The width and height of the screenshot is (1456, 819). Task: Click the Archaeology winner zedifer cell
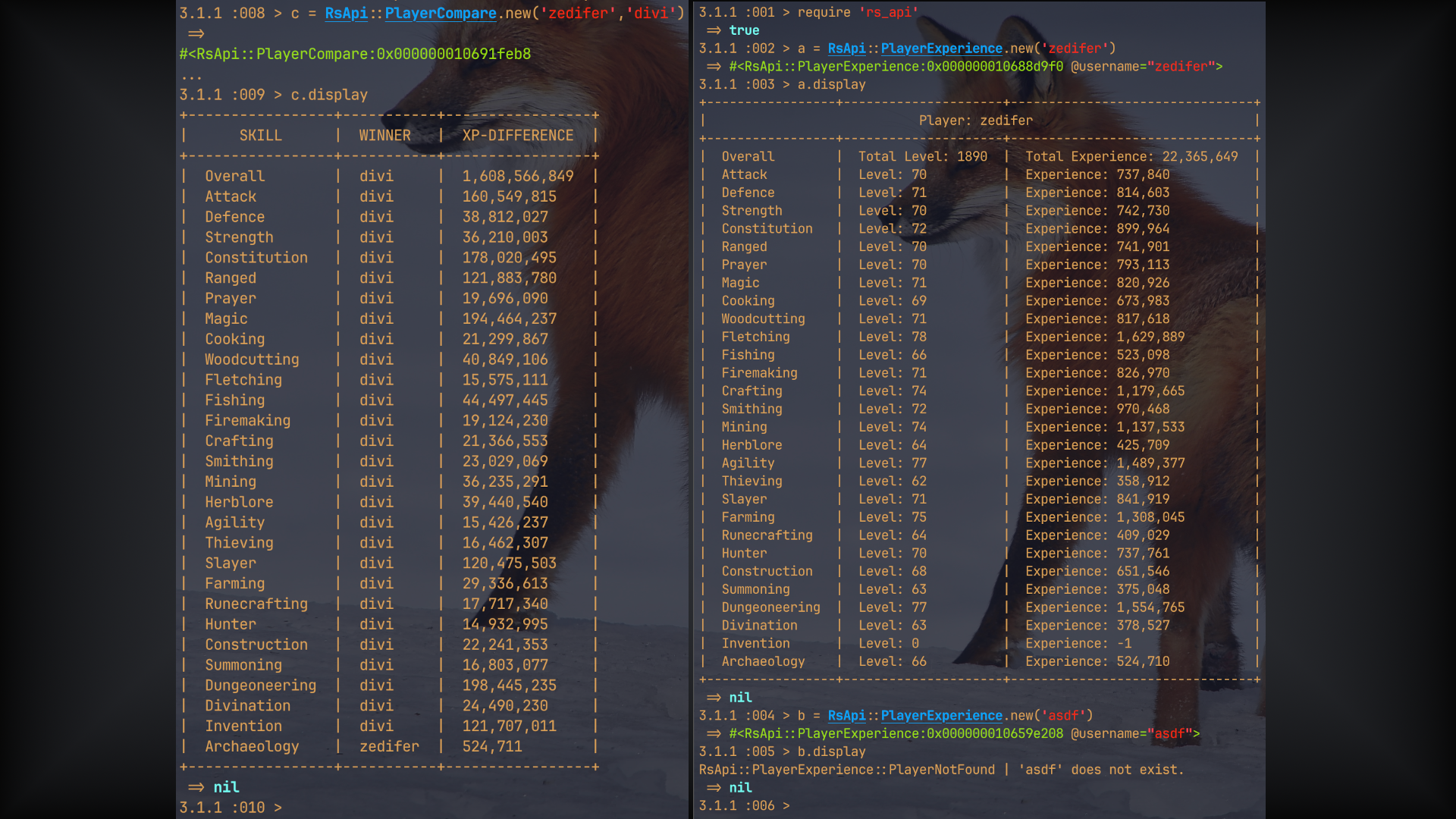pos(389,747)
